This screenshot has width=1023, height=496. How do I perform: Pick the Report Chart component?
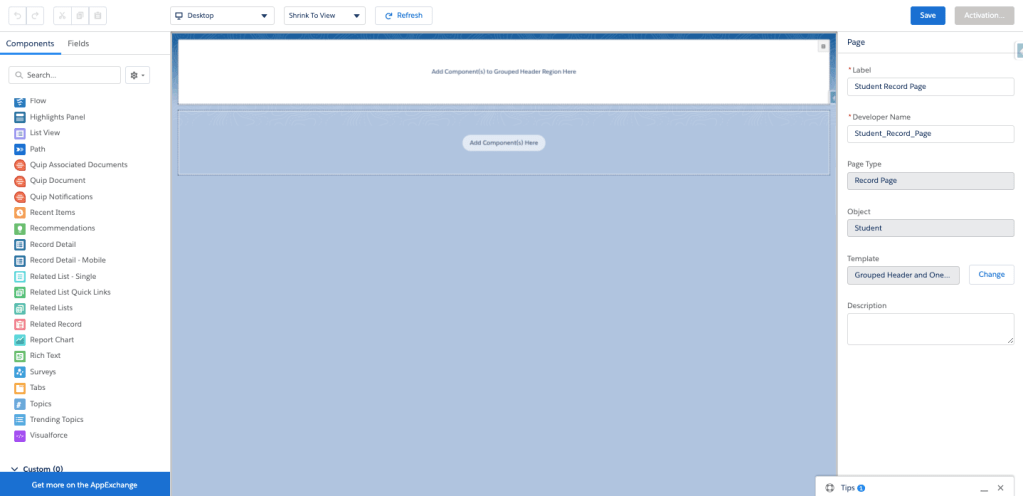tap(52, 340)
